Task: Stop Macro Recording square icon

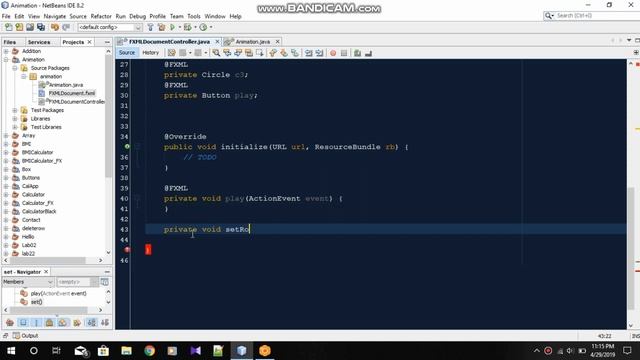Action: pyautogui.click(x=344, y=53)
